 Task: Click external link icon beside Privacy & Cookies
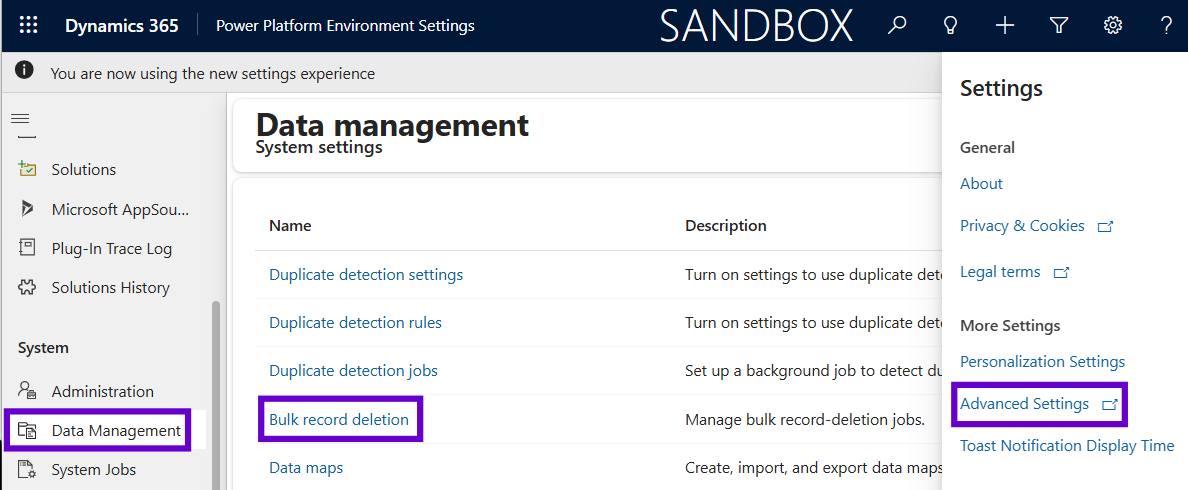(1105, 226)
